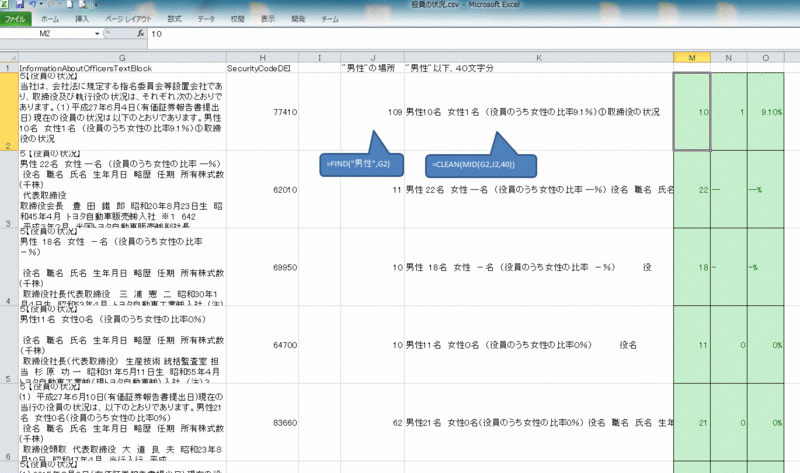Select row 3 header
Screen dimensions: 800x473
9,189
